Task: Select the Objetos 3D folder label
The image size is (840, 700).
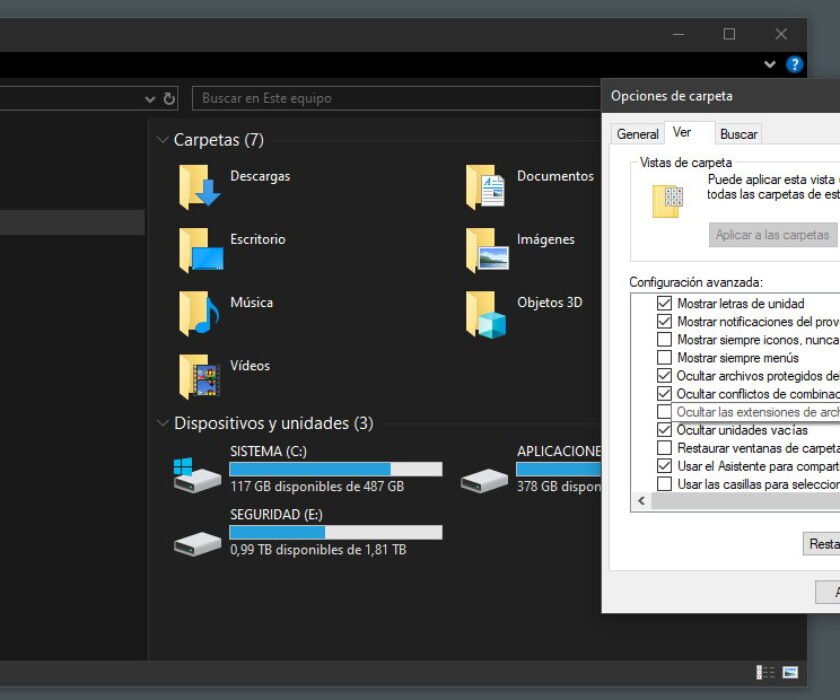Action: pos(550,303)
